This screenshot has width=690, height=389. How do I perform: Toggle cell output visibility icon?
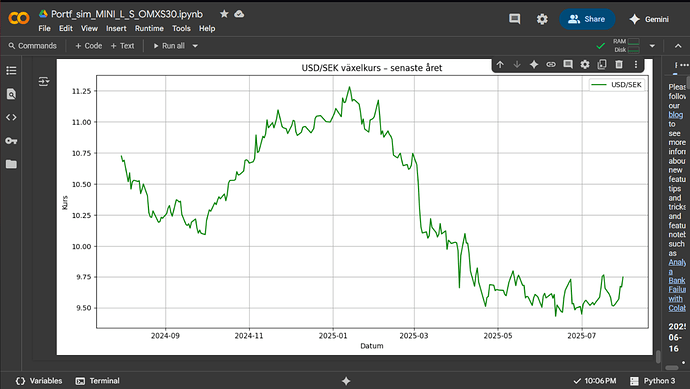44,81
